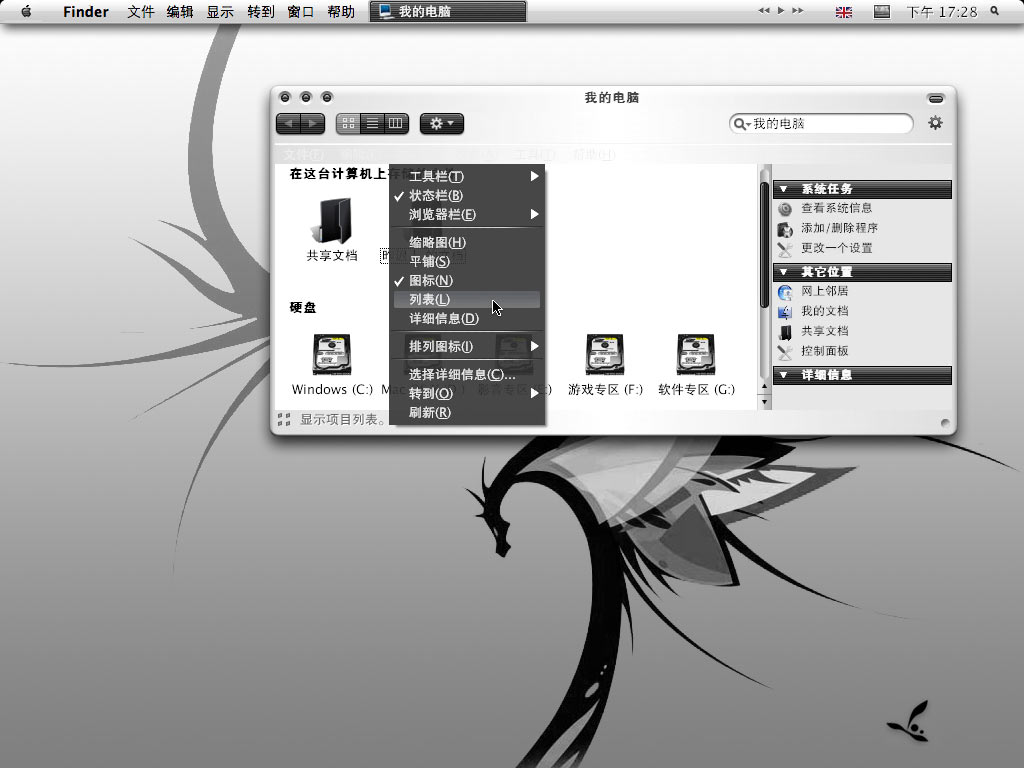1024x768 pixels.
Task: Open the 我的文档 link
Action: pos(825,311)
